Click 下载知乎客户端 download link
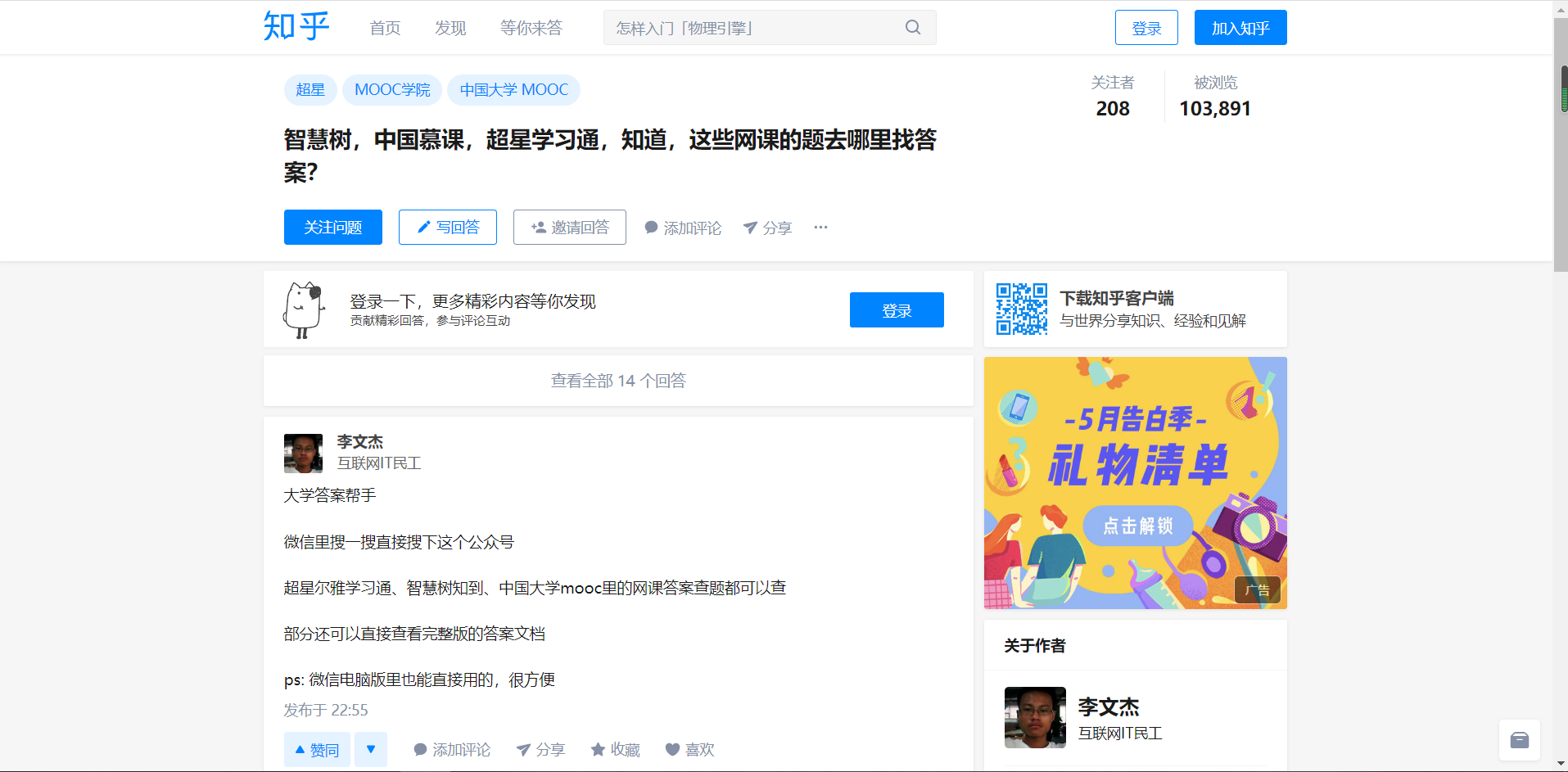This screenshot has width=1568, height=772. point(1117,298)
